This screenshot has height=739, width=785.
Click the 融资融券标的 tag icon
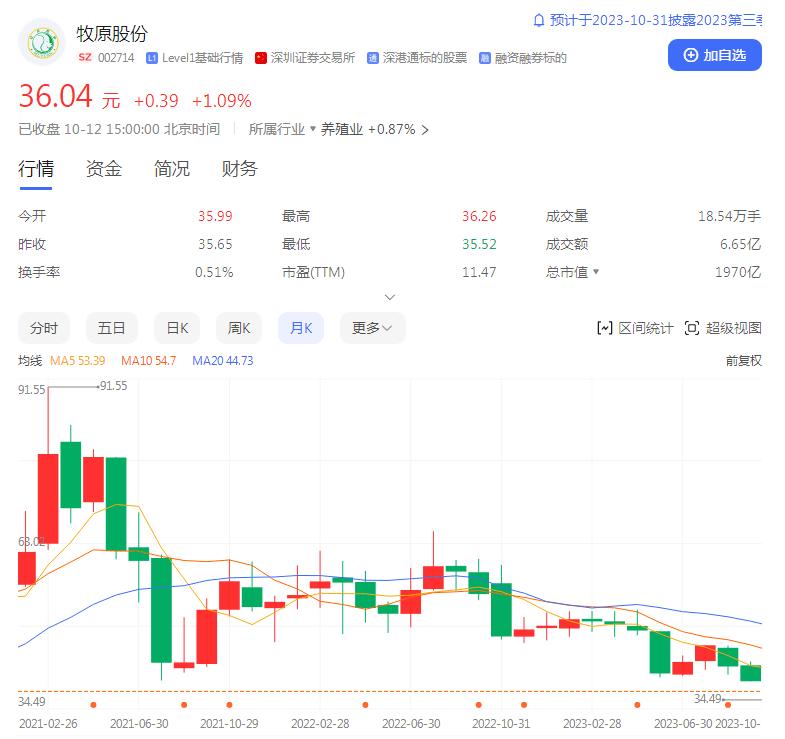(485, 58)
